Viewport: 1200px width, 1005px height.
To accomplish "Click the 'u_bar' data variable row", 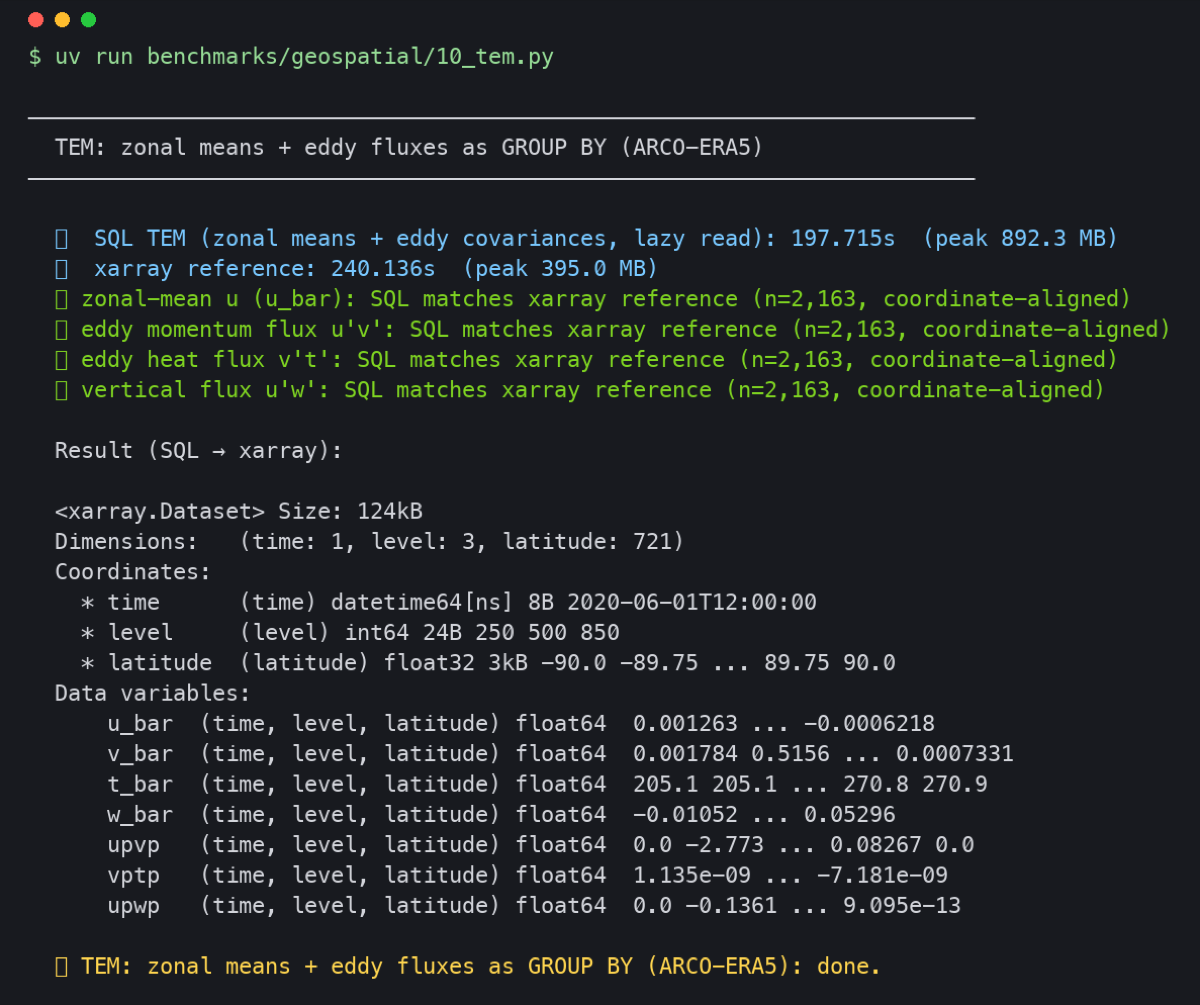I will (521, 723).
